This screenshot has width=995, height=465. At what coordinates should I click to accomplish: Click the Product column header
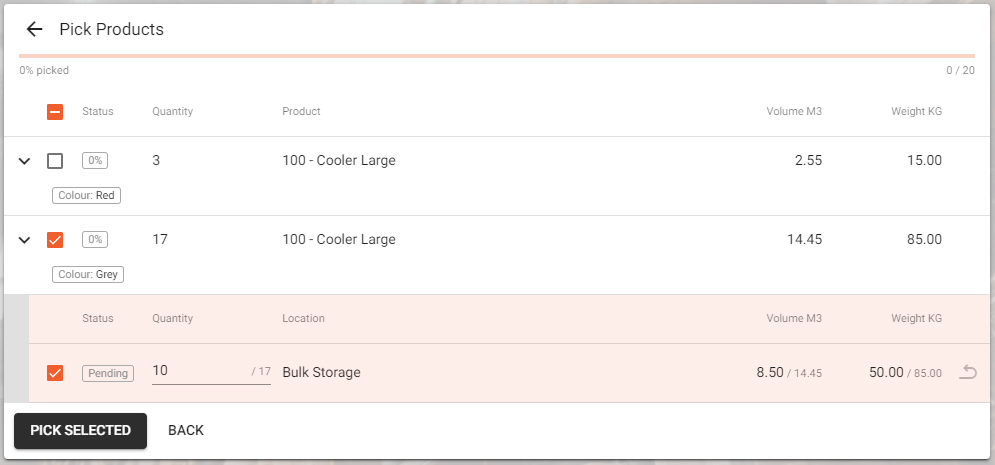click(x=301, y=111)
